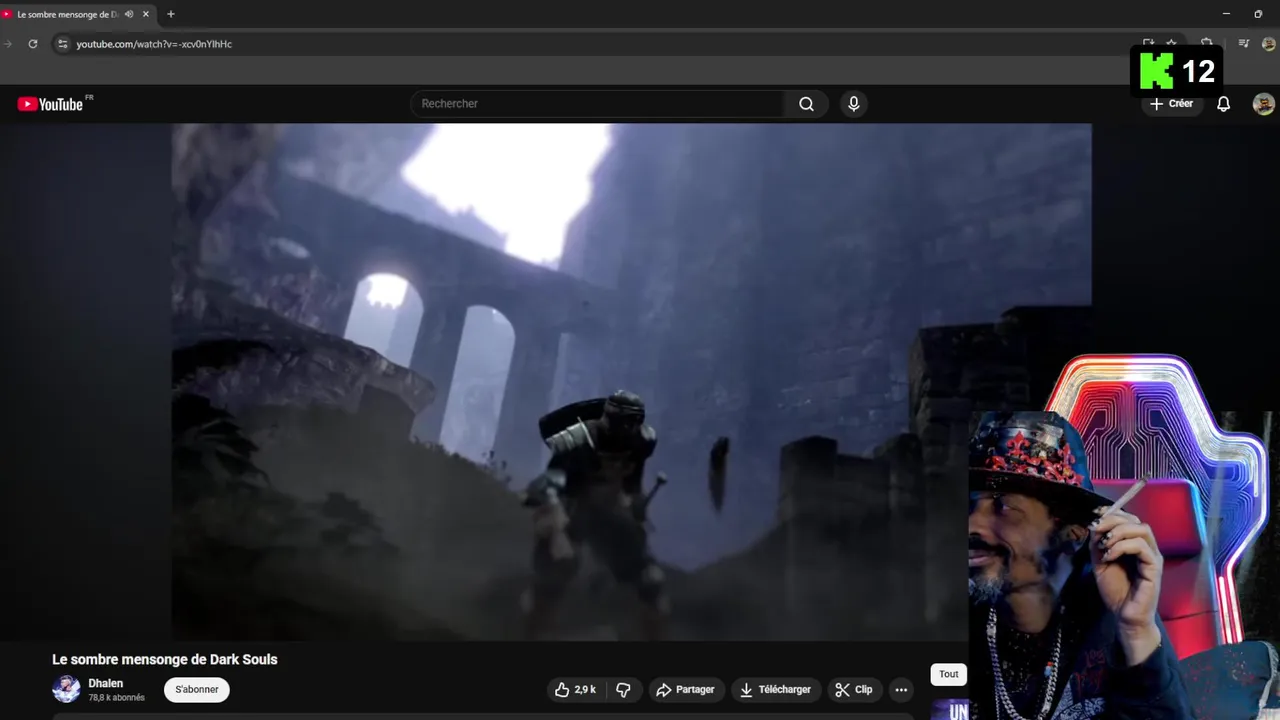Mute the tab via its speaker icon
The height and width of the screenshot is (720, 1280).
tap(129, 14)
